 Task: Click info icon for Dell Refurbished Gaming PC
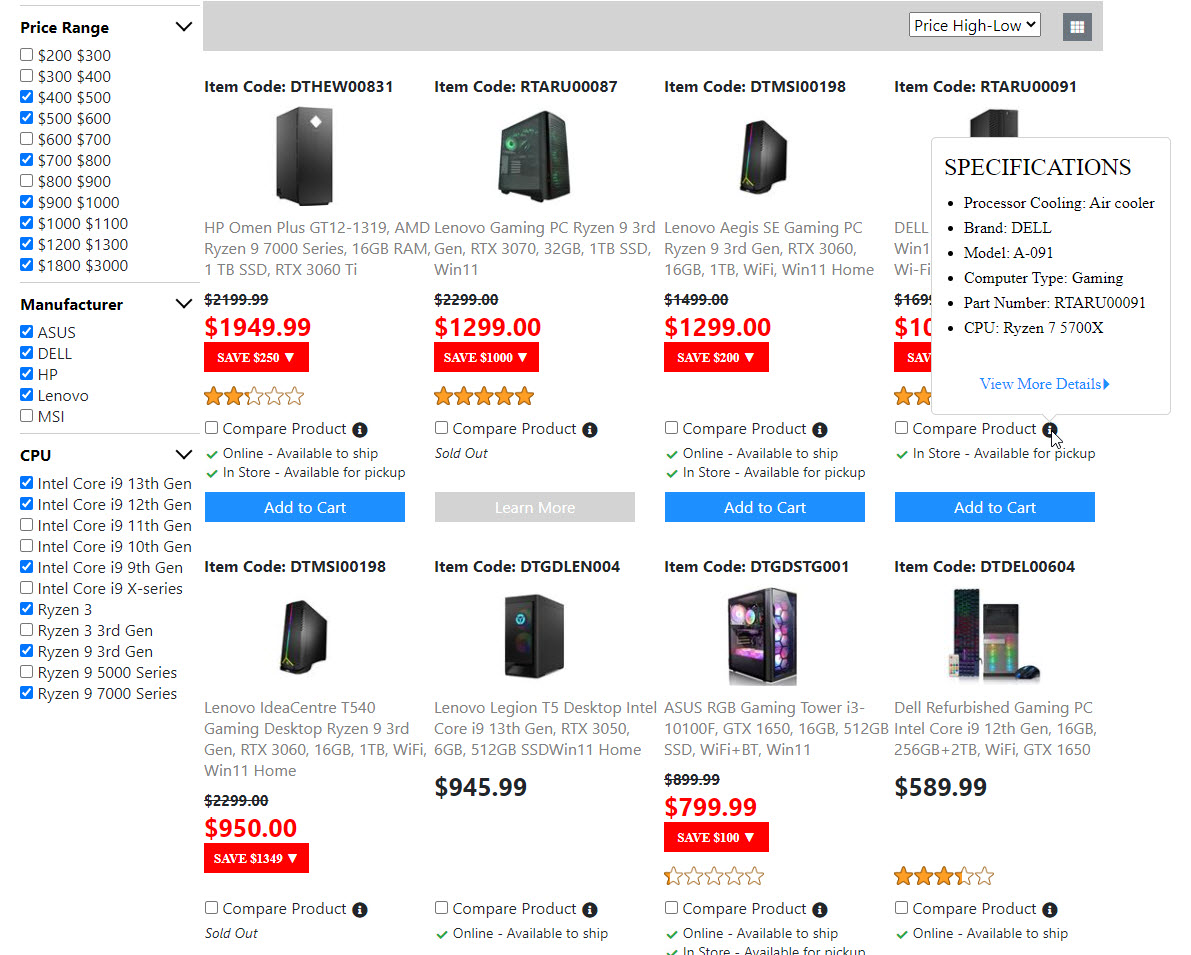(x=1050, y=910)
